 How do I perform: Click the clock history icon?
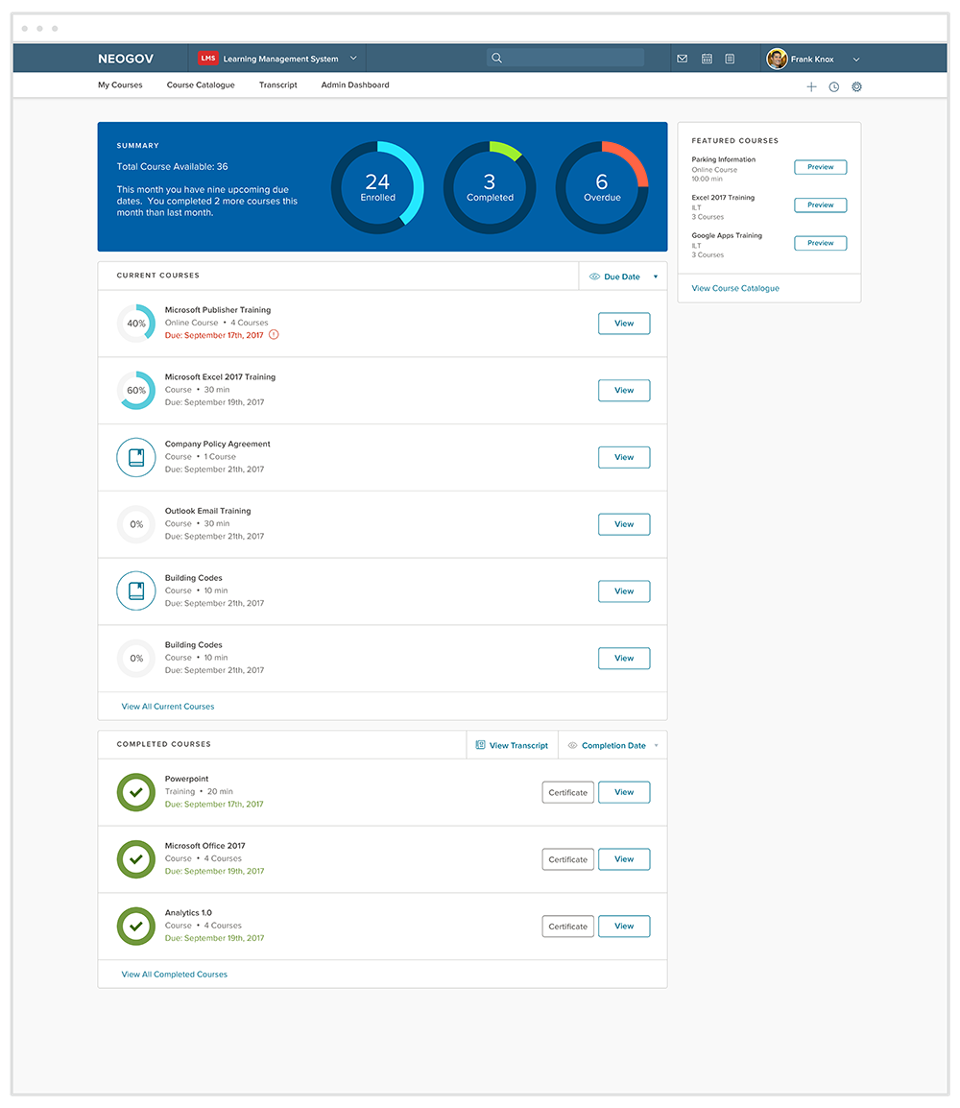[834, 86]
